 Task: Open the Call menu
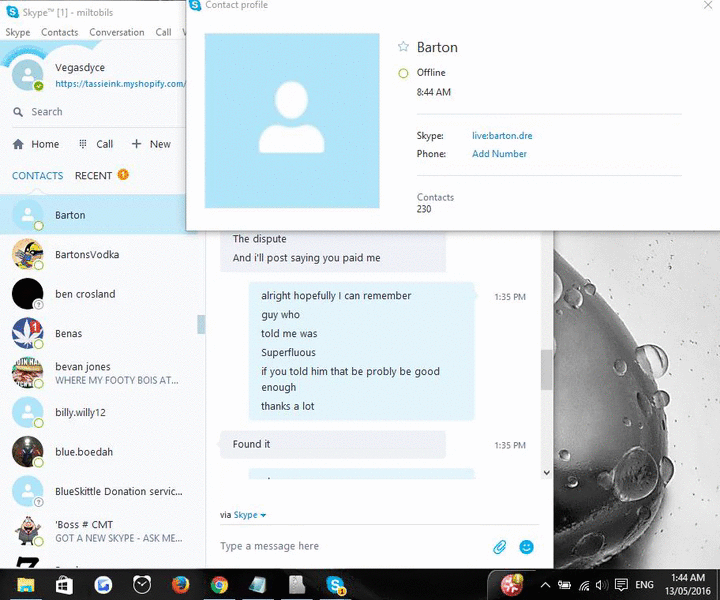point(163,32)
